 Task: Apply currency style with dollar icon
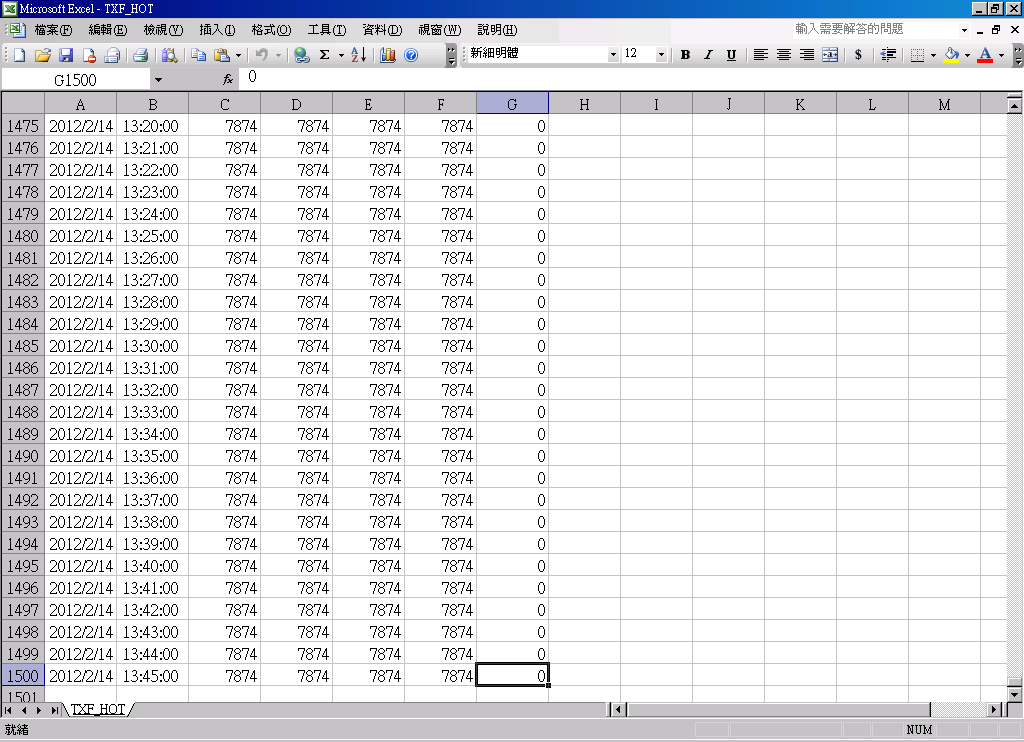(858, 55)
